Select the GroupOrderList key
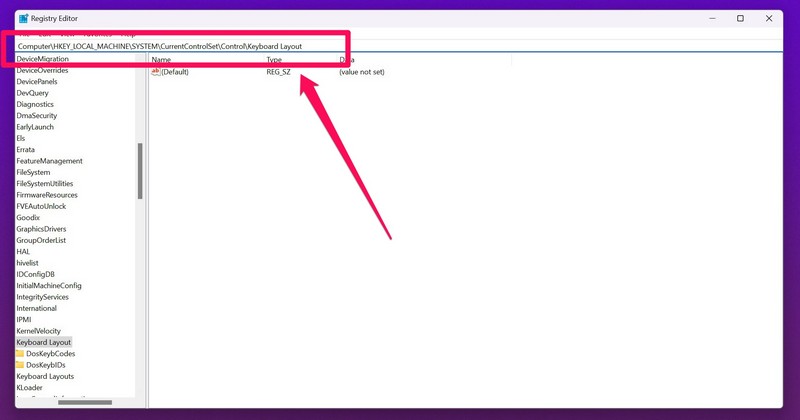 click(41, 240)
